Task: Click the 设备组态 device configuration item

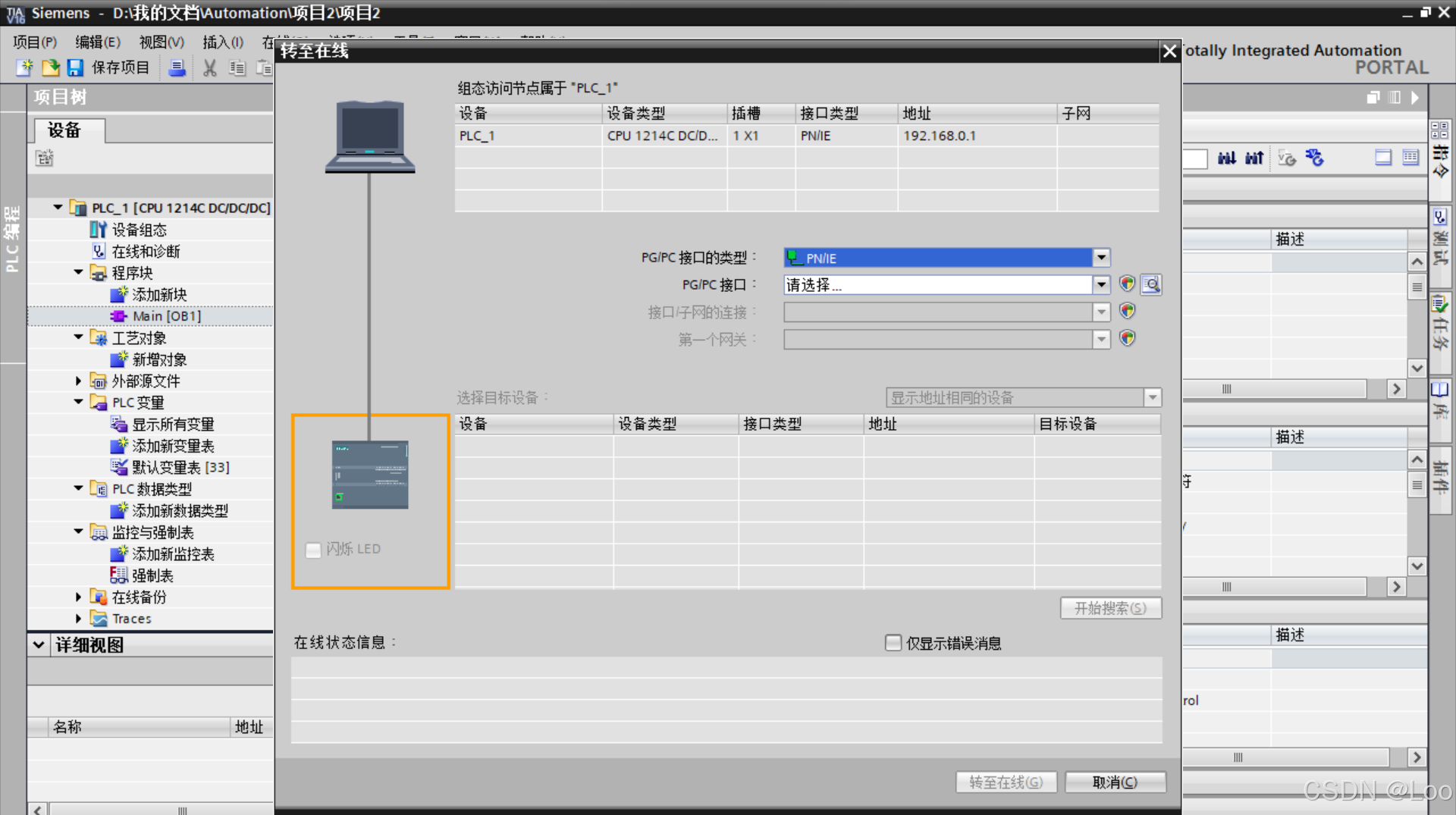Action: coord(139,230)
